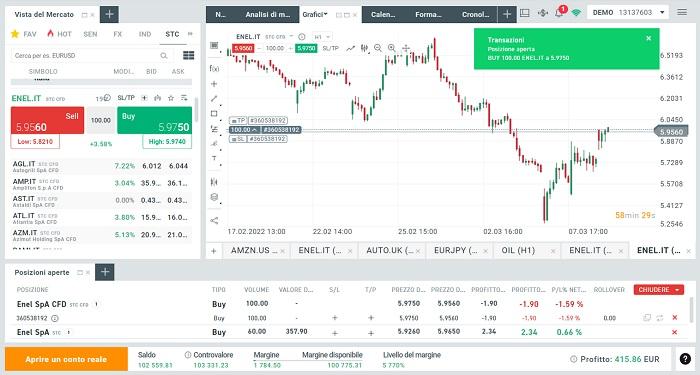Image resolution: width=700 pixels, height=375 pixels.
Task: Click the green Buy 5.9750 button
Action: click(x=154, y=121)
